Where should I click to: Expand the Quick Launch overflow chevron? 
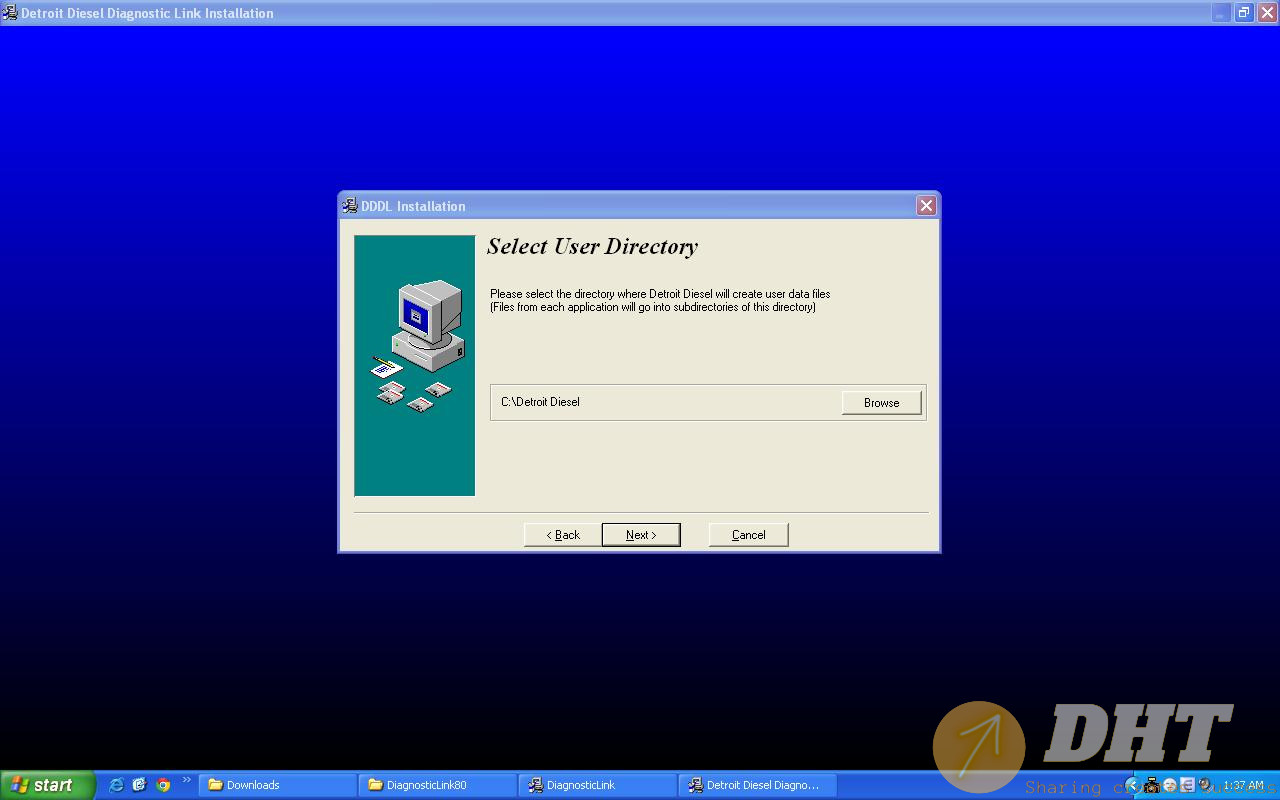(186, 780)
